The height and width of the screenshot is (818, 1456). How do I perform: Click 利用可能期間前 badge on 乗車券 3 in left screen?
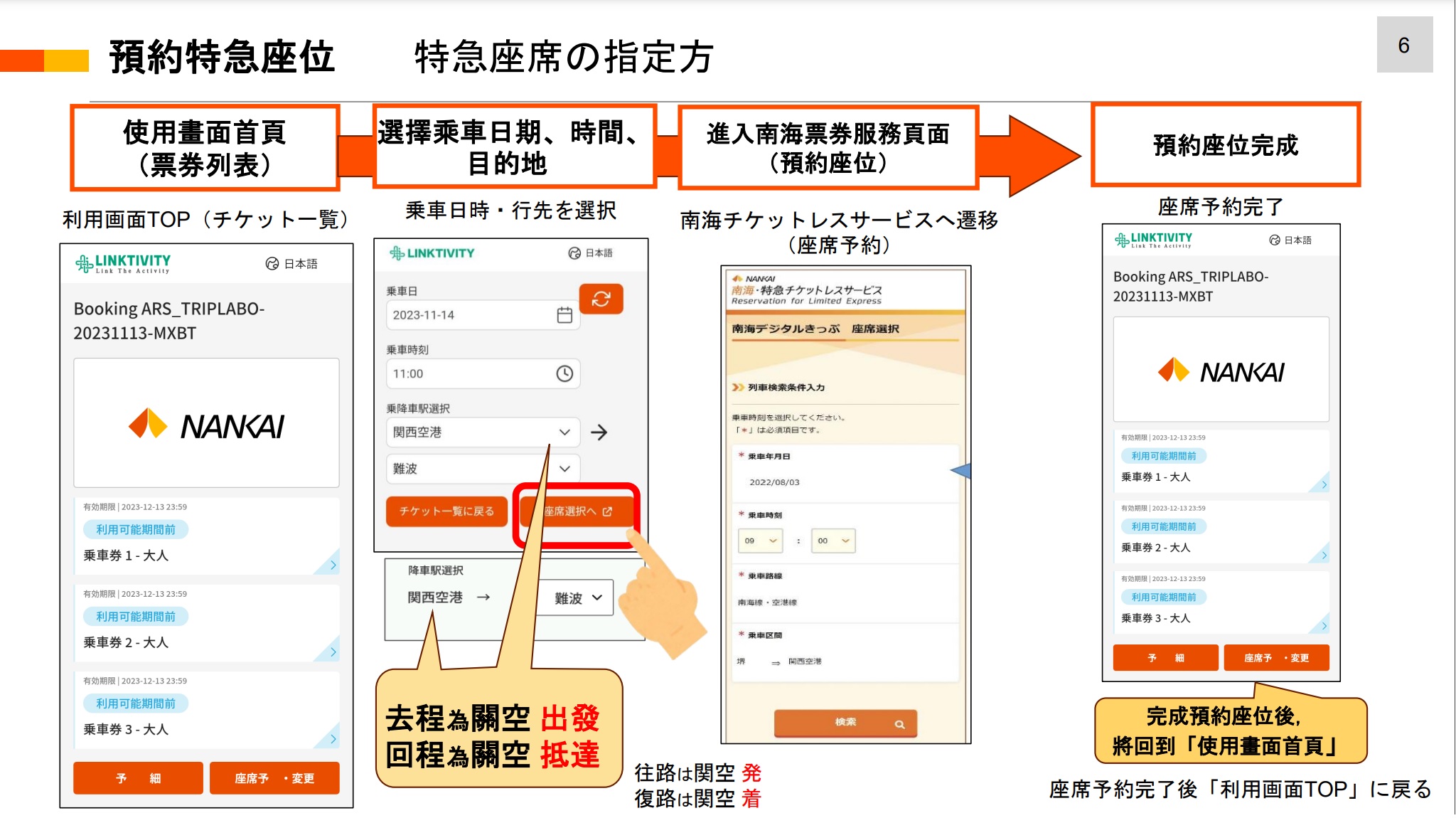(x=136, y=703)
